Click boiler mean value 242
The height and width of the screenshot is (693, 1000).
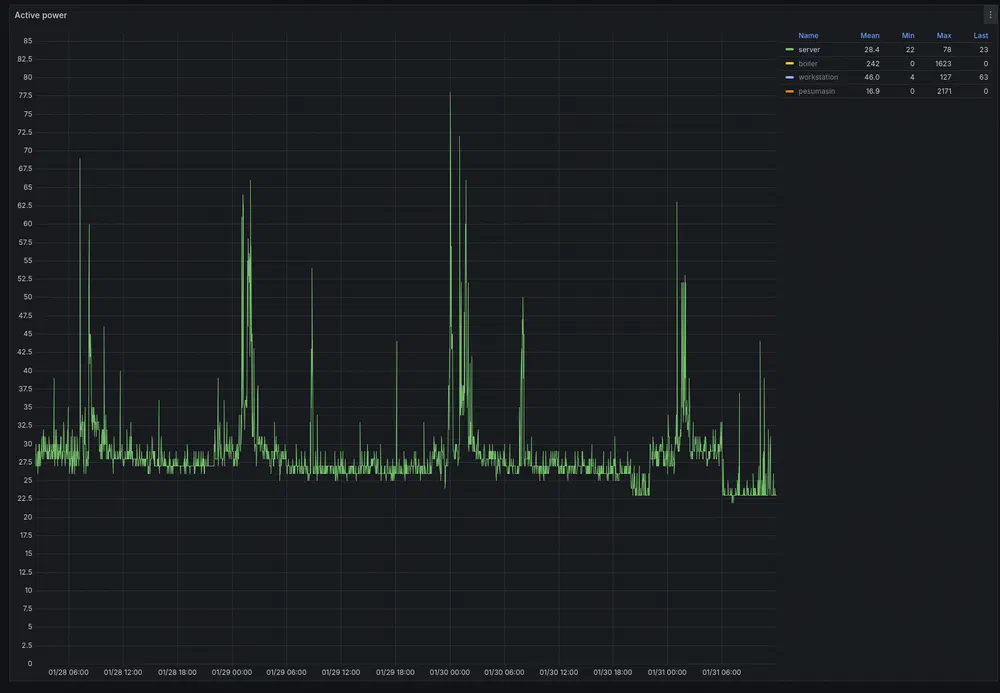click(872, 64)
